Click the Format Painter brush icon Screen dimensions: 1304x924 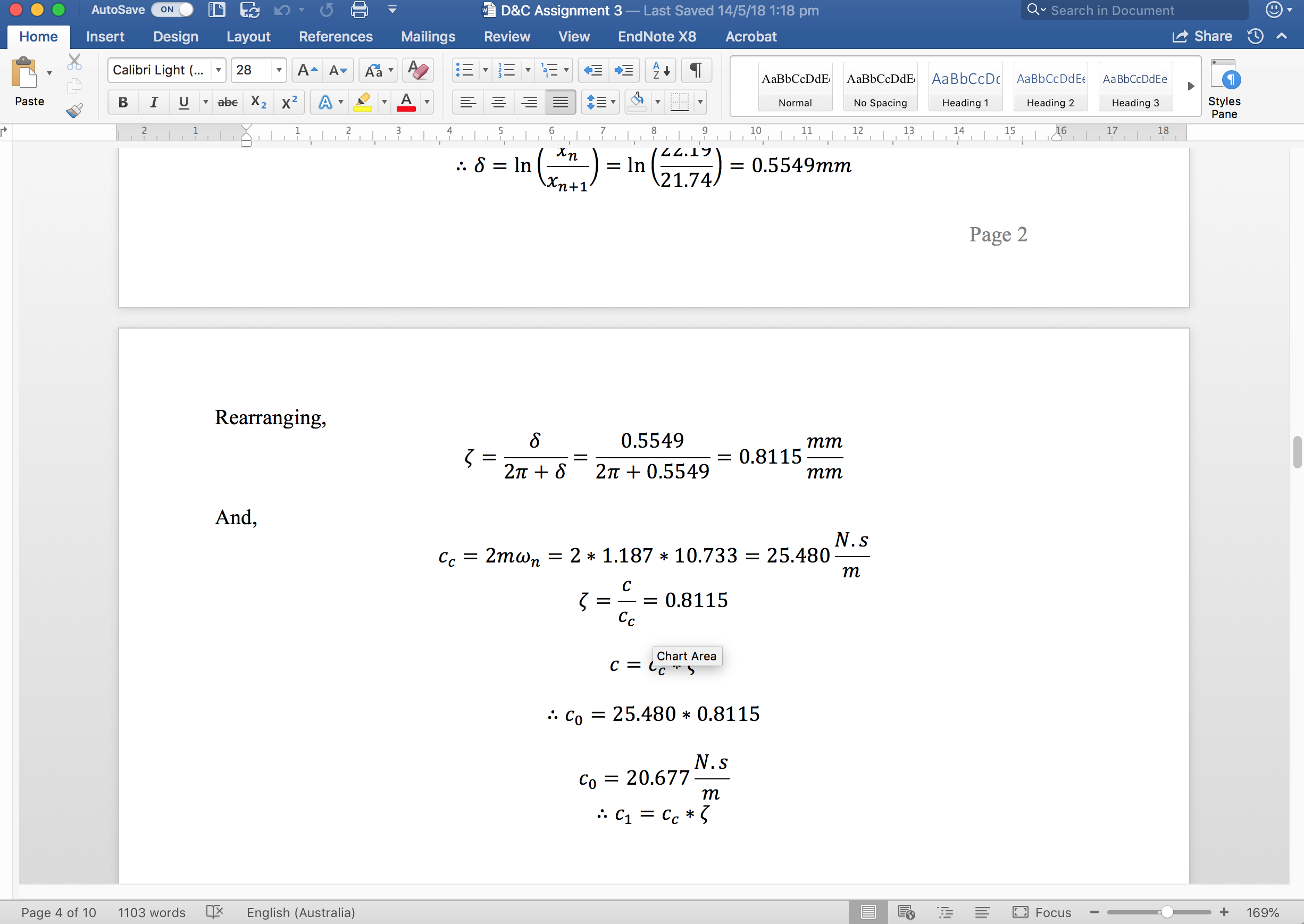pyautogui.click(x=74, y=110)
